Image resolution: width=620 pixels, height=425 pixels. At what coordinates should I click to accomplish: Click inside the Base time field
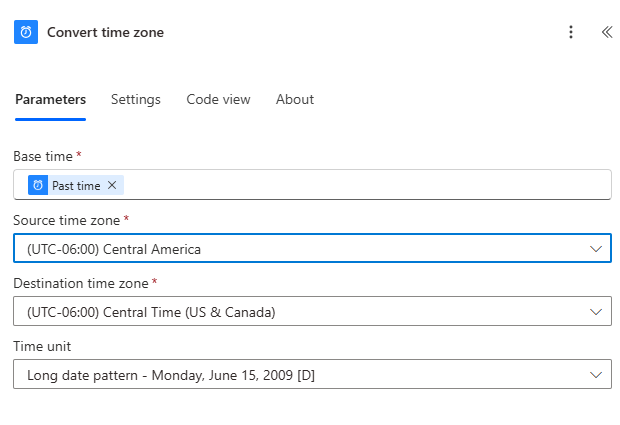pos(360,185)
